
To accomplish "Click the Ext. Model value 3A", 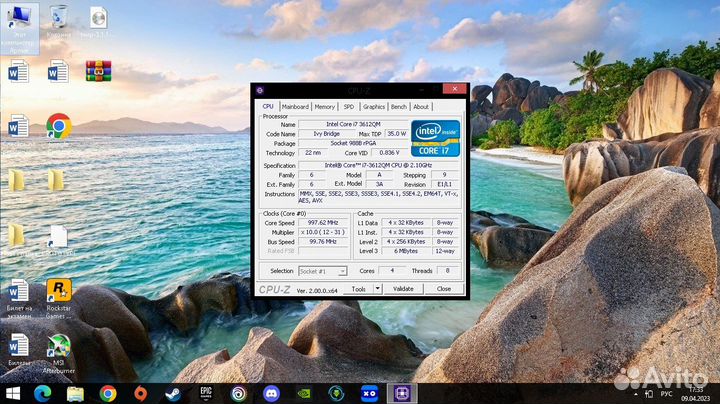I will point(379,184).
